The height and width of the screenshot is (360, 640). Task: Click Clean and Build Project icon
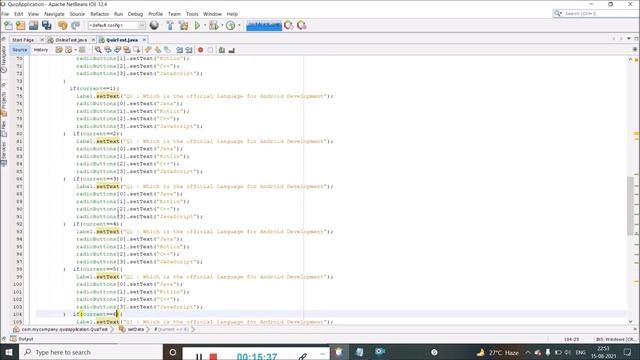point(184,25)
